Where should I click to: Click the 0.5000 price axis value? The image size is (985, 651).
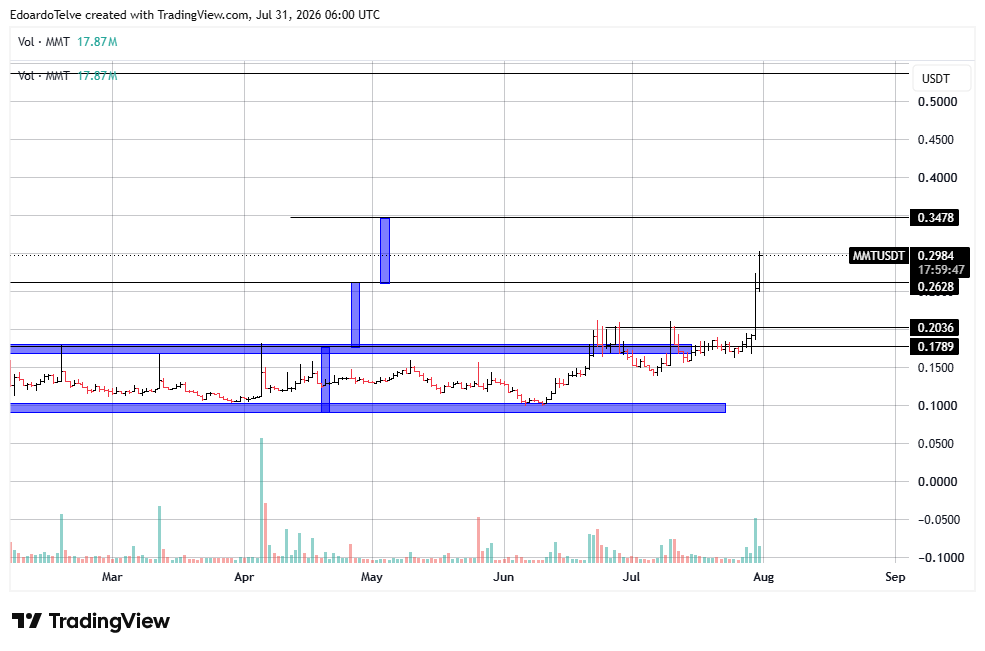click(937, 102)
